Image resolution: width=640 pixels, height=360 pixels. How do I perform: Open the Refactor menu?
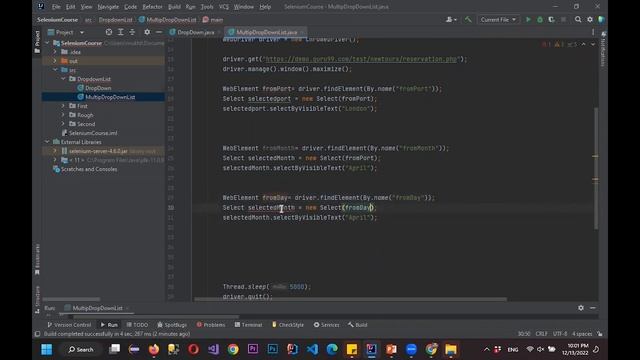(152, 7)
